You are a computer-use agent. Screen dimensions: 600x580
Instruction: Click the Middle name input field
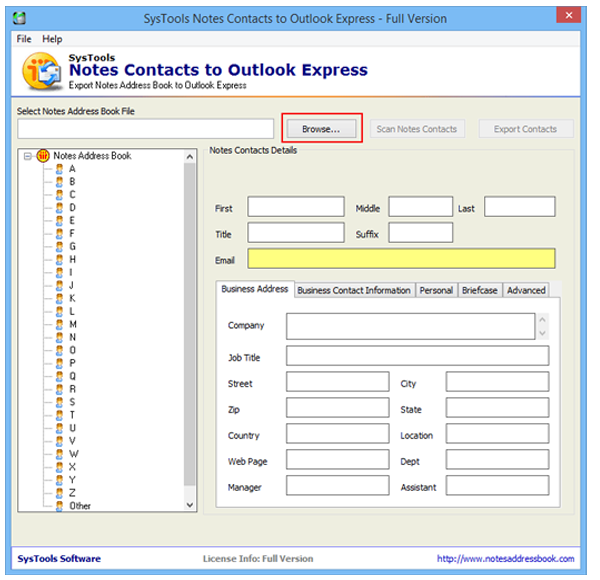[421, 207]
